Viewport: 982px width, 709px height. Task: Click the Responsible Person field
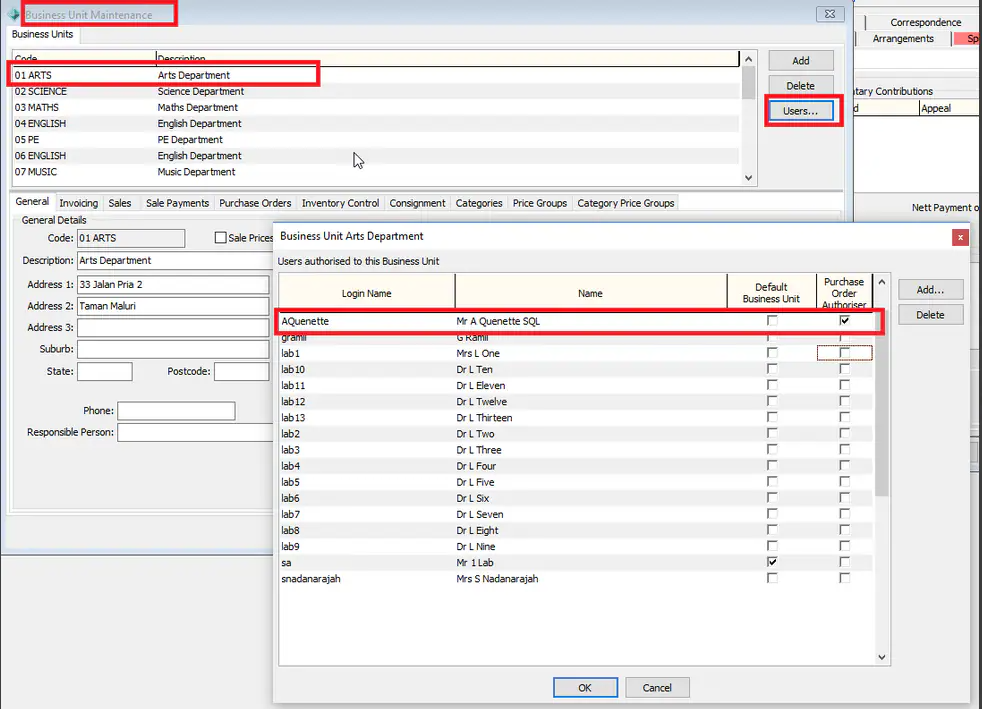[195, 432]
